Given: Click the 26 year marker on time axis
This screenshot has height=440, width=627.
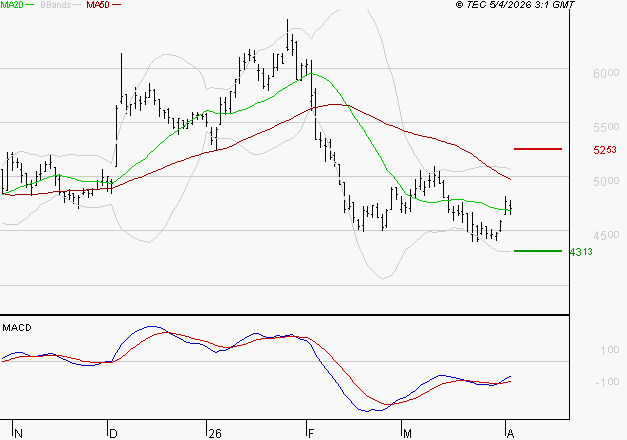Looking at the screenshot, I should (215, 434).
